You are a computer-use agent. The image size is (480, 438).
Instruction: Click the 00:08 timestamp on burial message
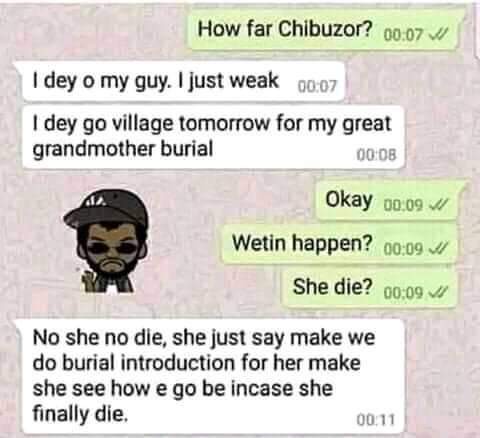[376, 155]
